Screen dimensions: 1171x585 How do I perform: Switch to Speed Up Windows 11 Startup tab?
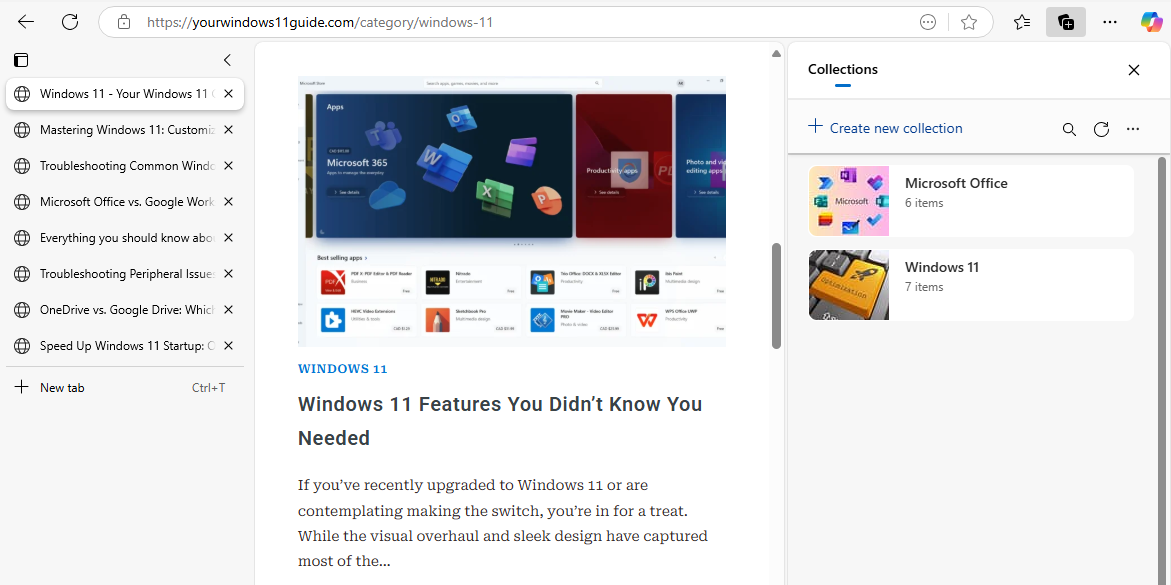coord(125,346)
